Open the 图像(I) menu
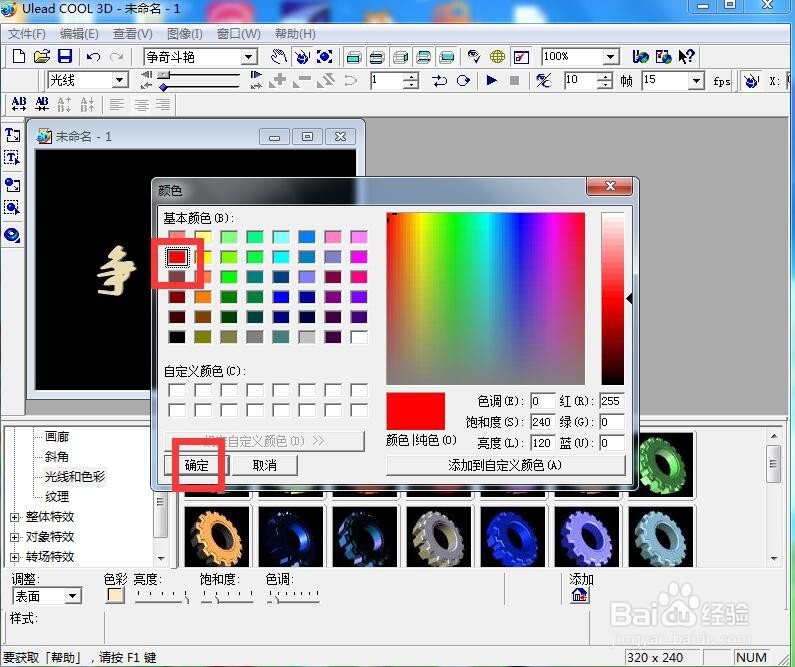 185,34
